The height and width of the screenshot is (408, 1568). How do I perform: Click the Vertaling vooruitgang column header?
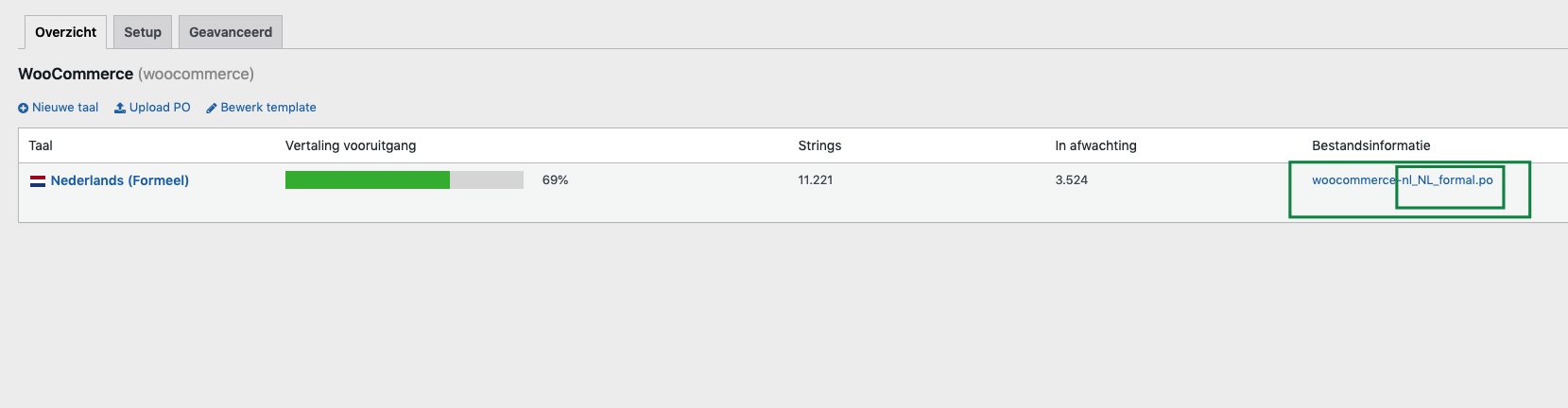(x=351, y=145)
